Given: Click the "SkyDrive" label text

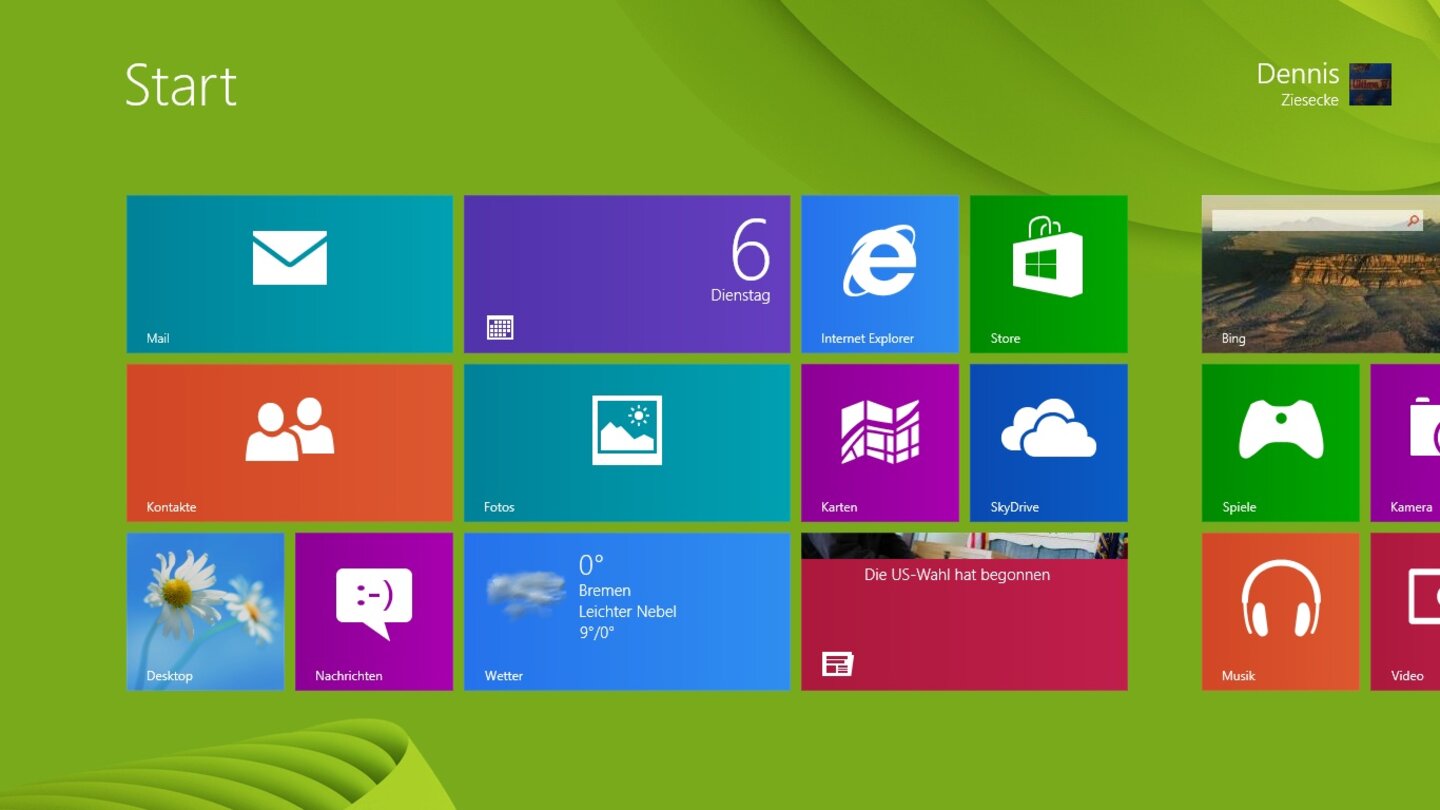Looking at the screenshot, I should point(1015,507).
